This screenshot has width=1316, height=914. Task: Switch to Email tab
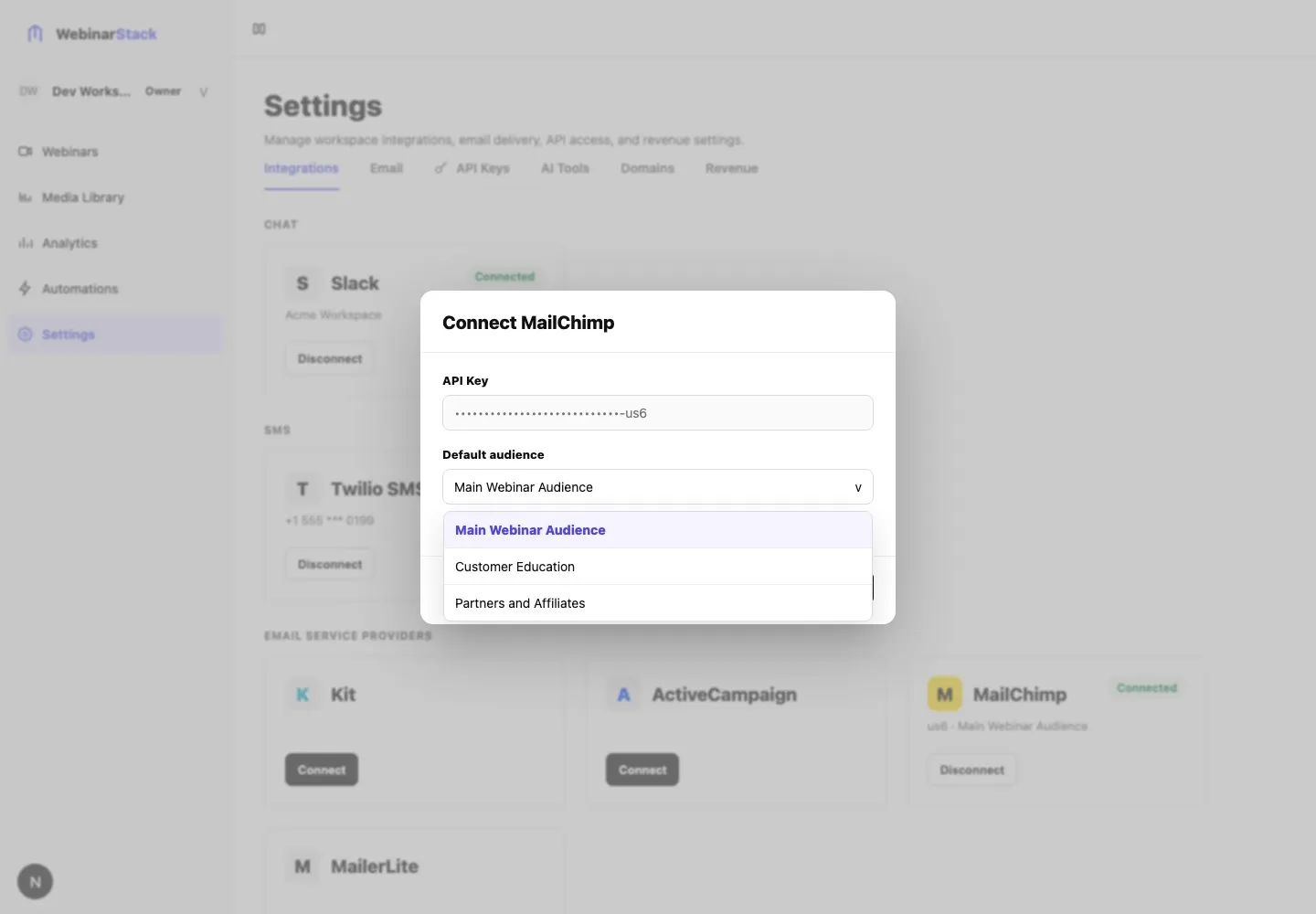387,168
